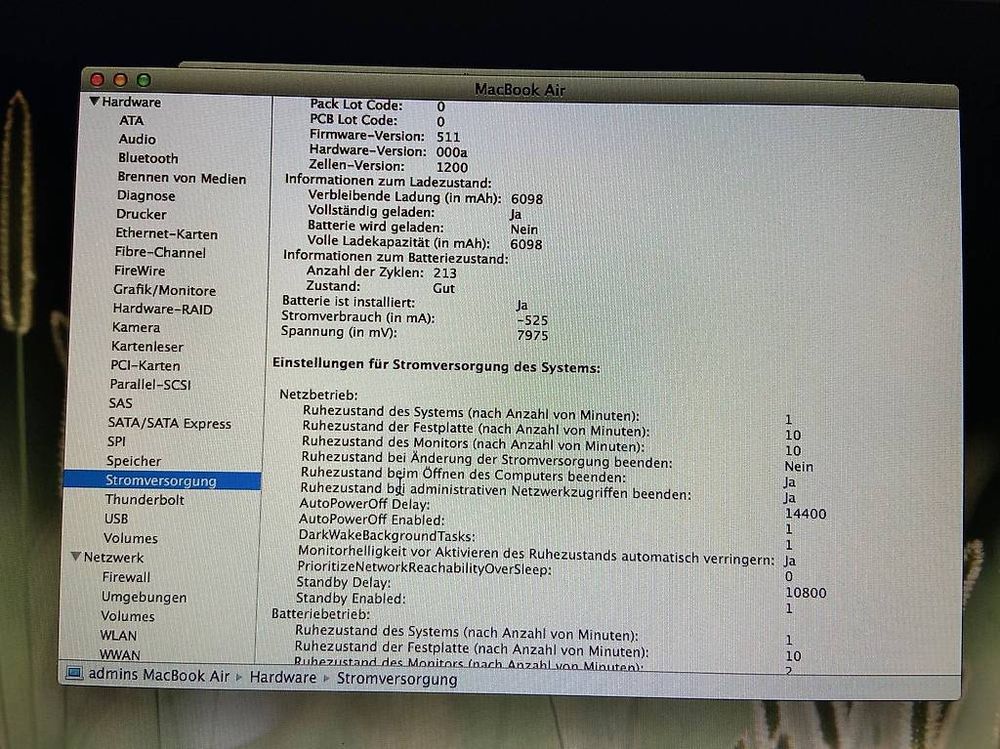
Task: Select SAS in the sidebar
Action: point(121,403)
